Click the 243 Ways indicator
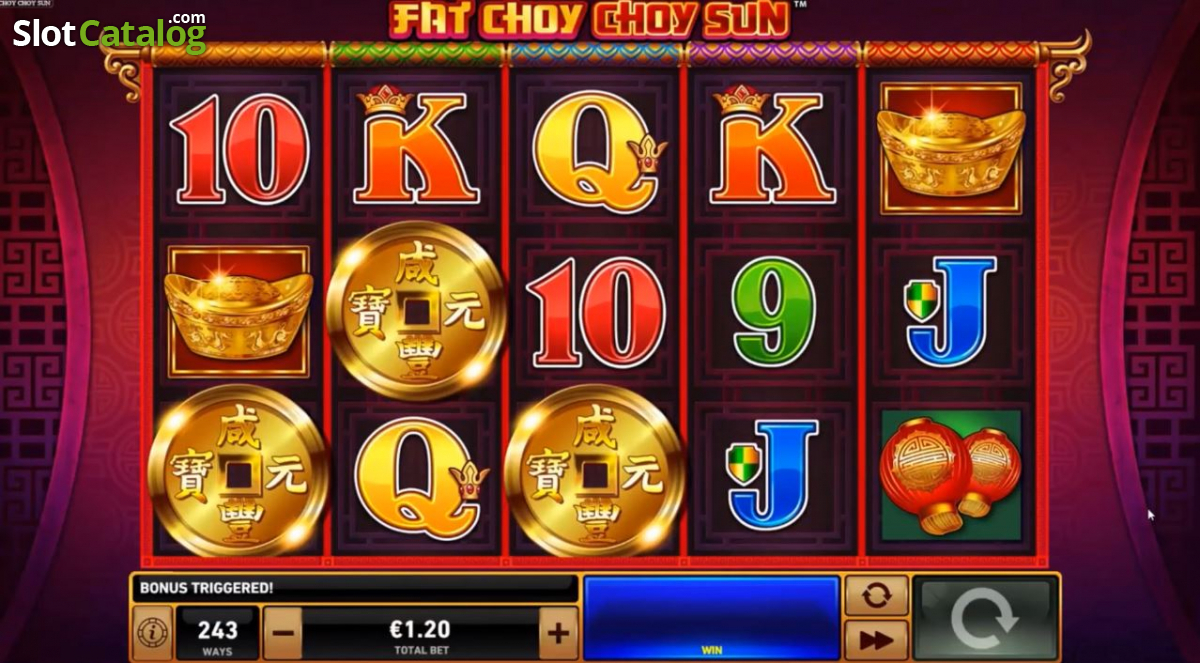 tap(217, 634)
